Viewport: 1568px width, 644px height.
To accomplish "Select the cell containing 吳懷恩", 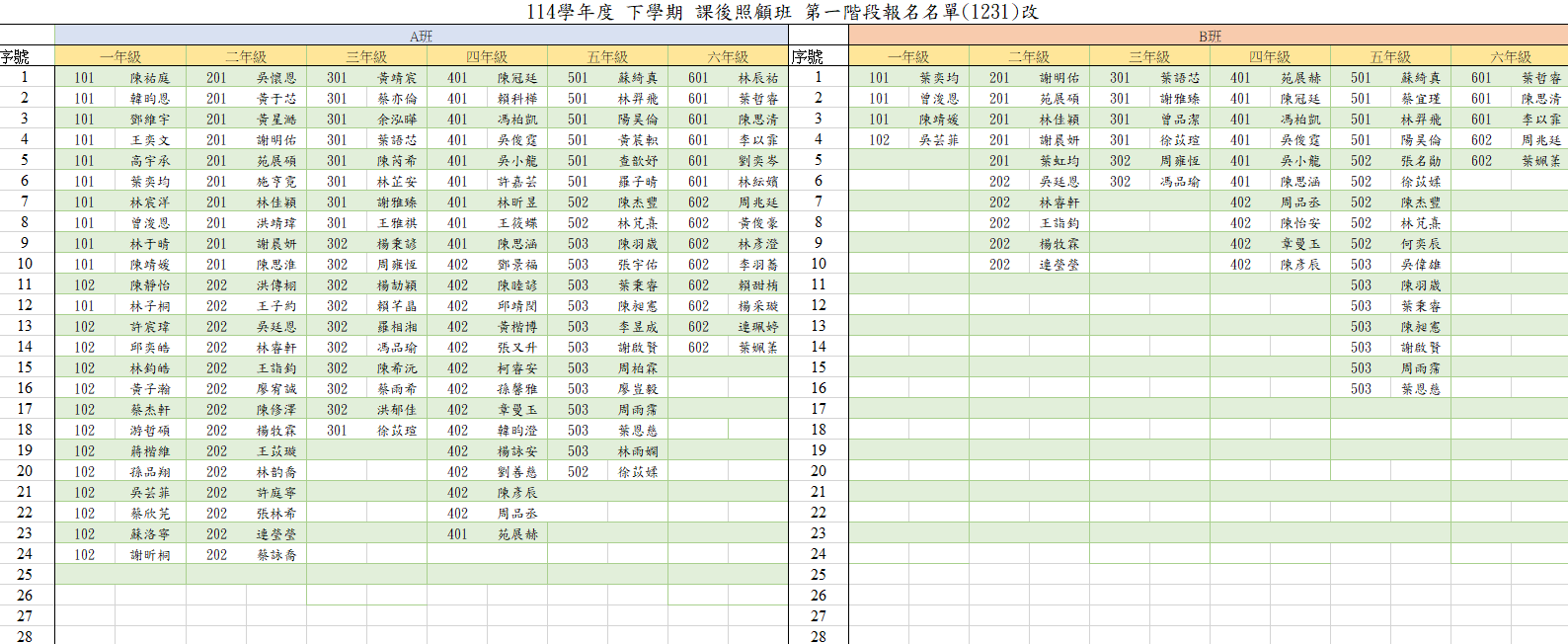I will click(276, 78).
